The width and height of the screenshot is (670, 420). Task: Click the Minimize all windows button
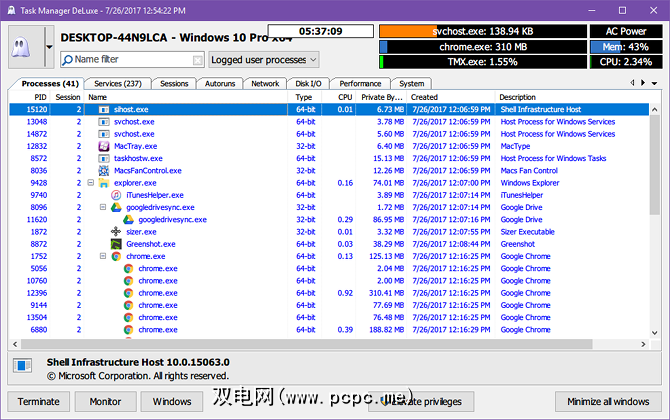pos(608,402)
